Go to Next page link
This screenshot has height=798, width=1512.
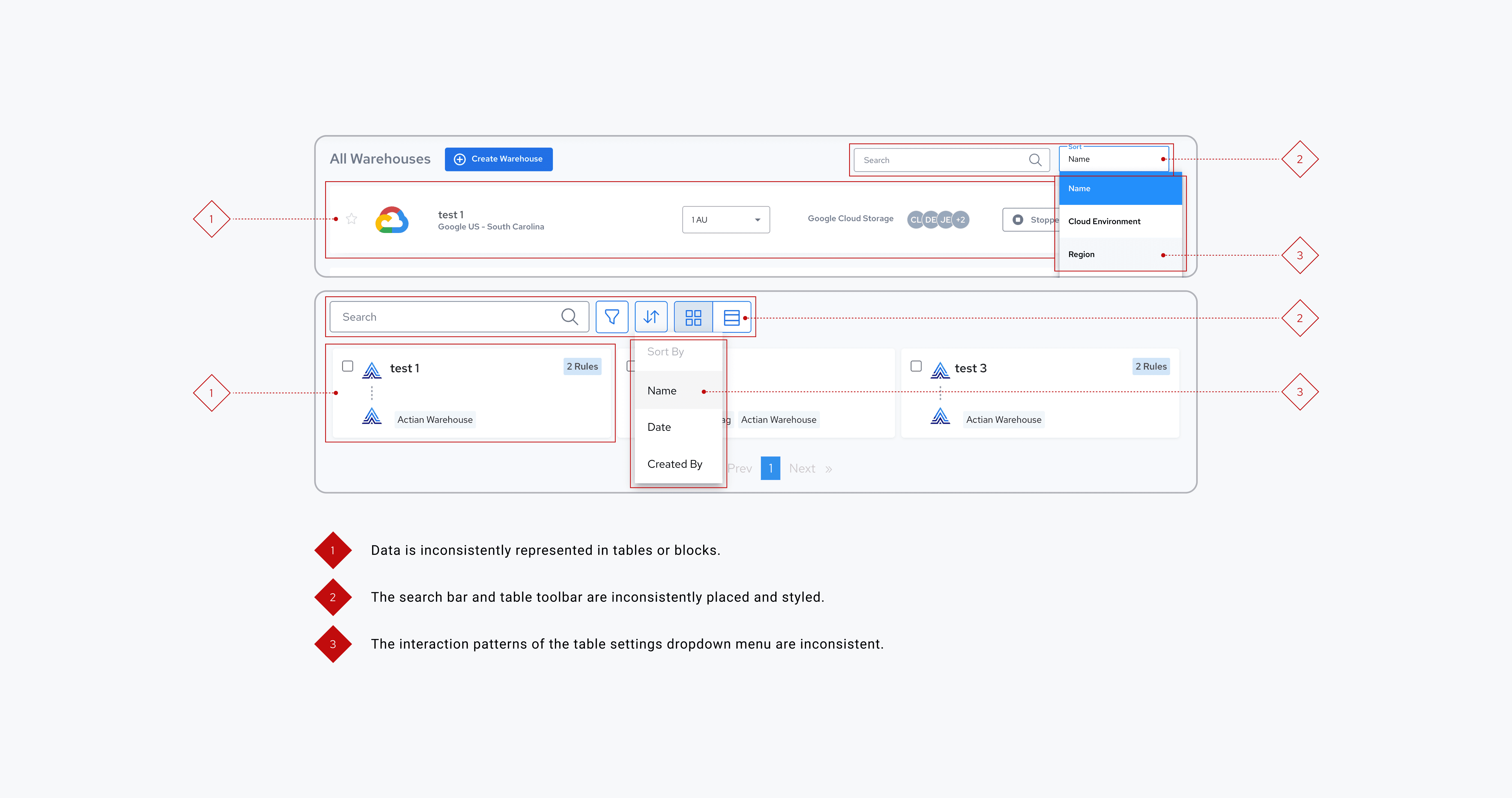pos(802,469)
